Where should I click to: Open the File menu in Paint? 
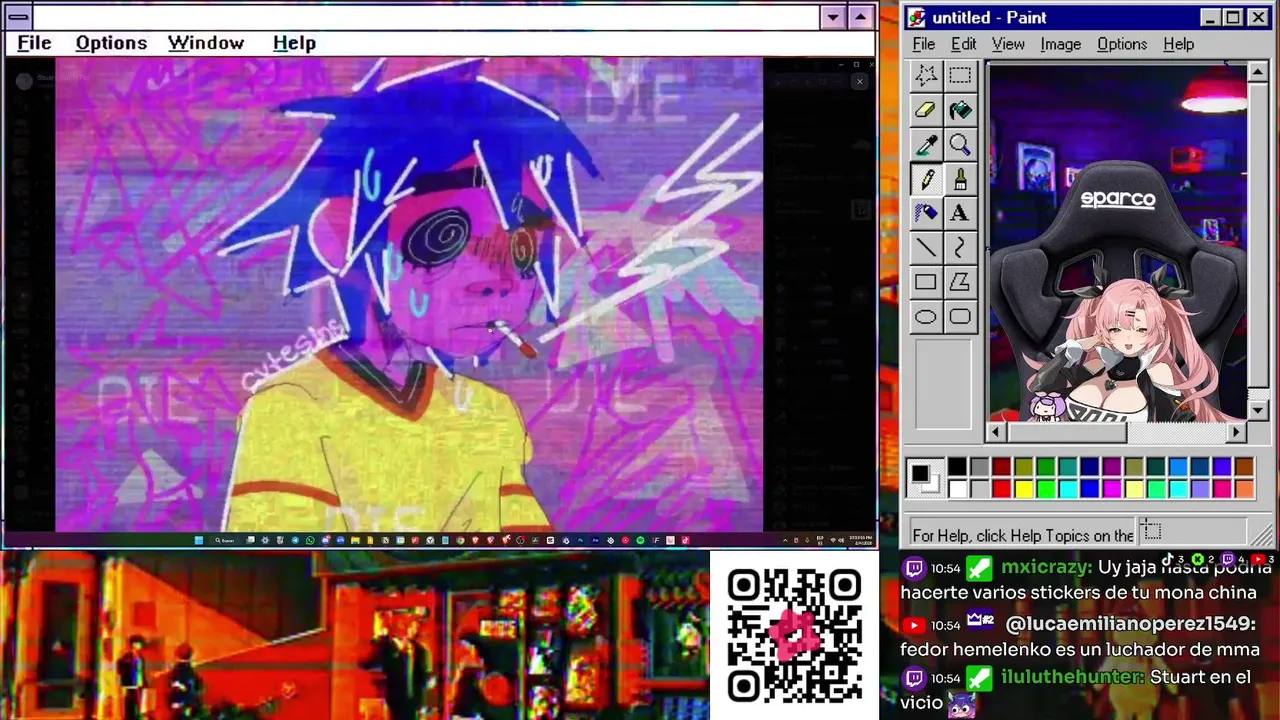[923, 44]
